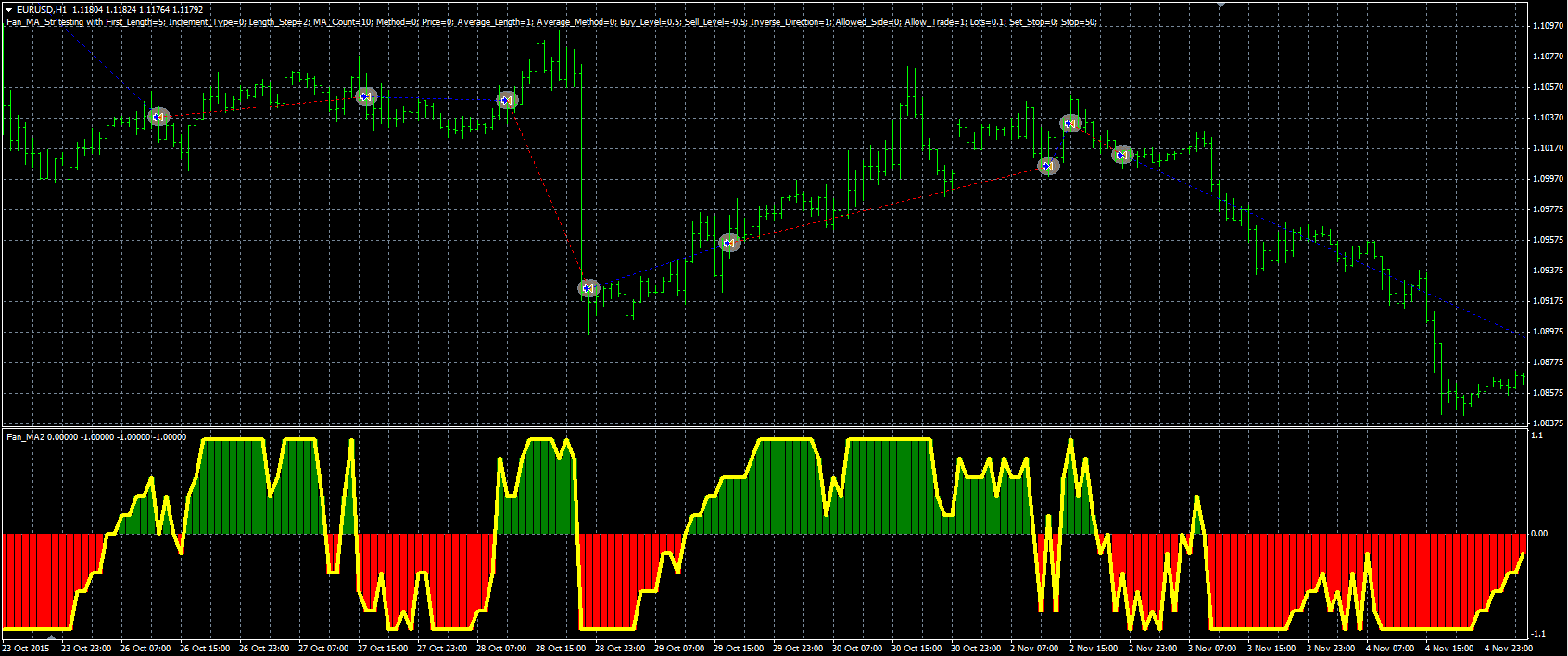Click the 1.1 indicator scale value
Screen dimensions: 1568x656
[1537, 435]
